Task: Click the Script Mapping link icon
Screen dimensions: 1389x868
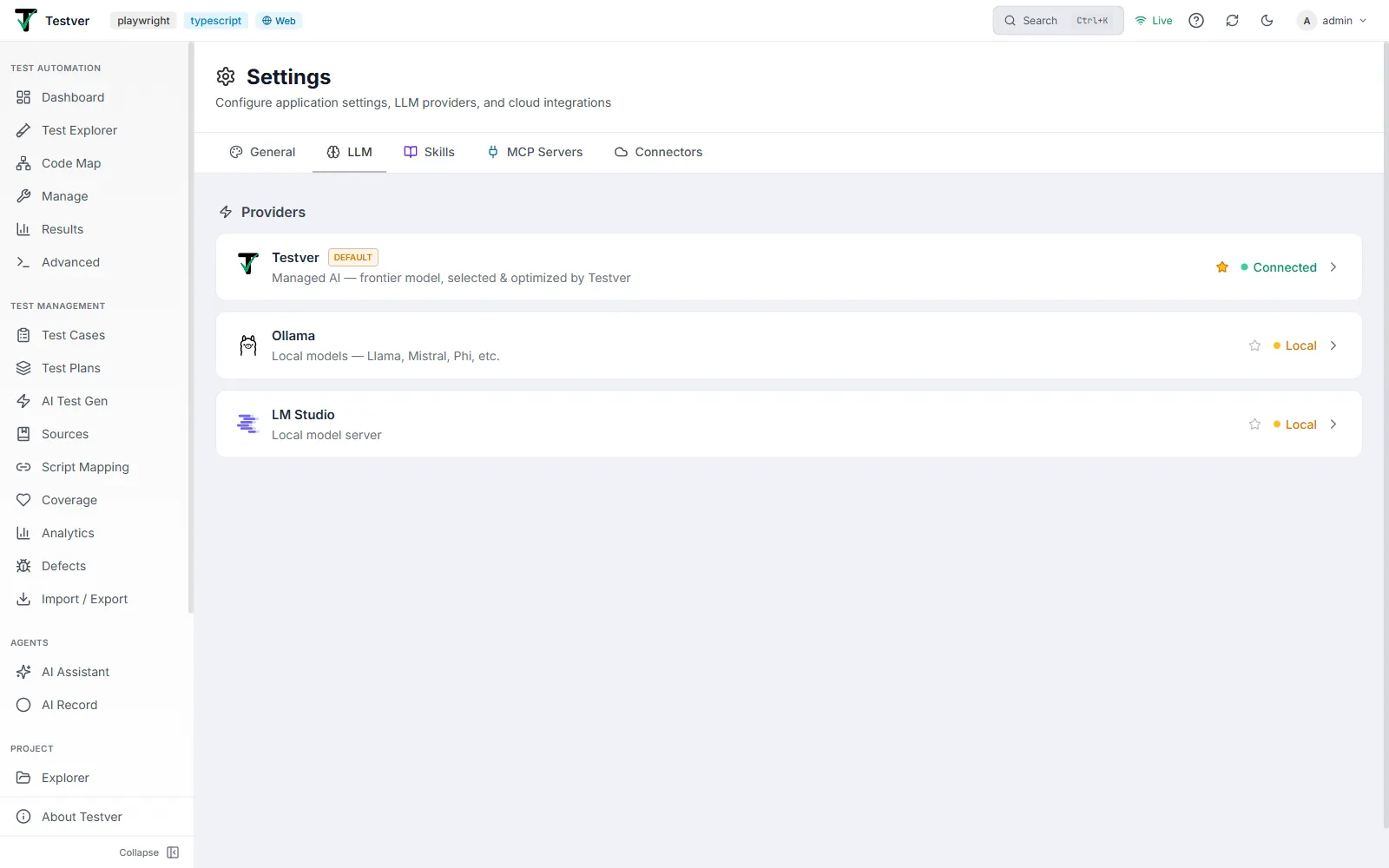Action: tap(23, 467)
